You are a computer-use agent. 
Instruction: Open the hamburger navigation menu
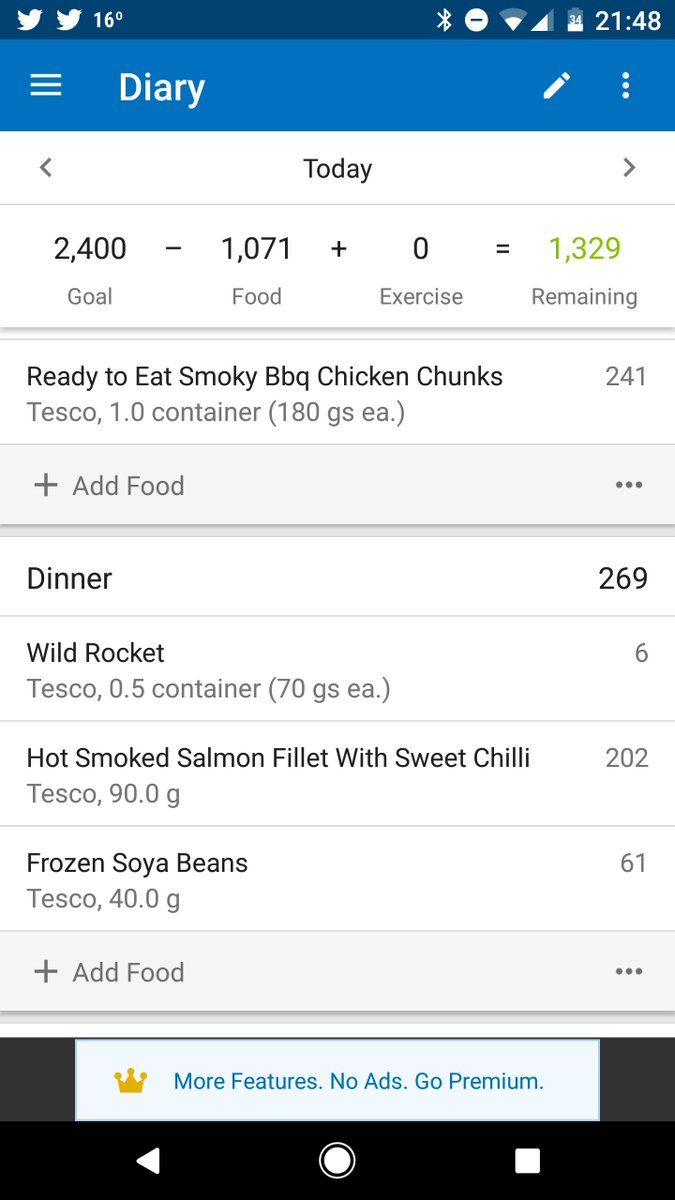pos(46,86)
